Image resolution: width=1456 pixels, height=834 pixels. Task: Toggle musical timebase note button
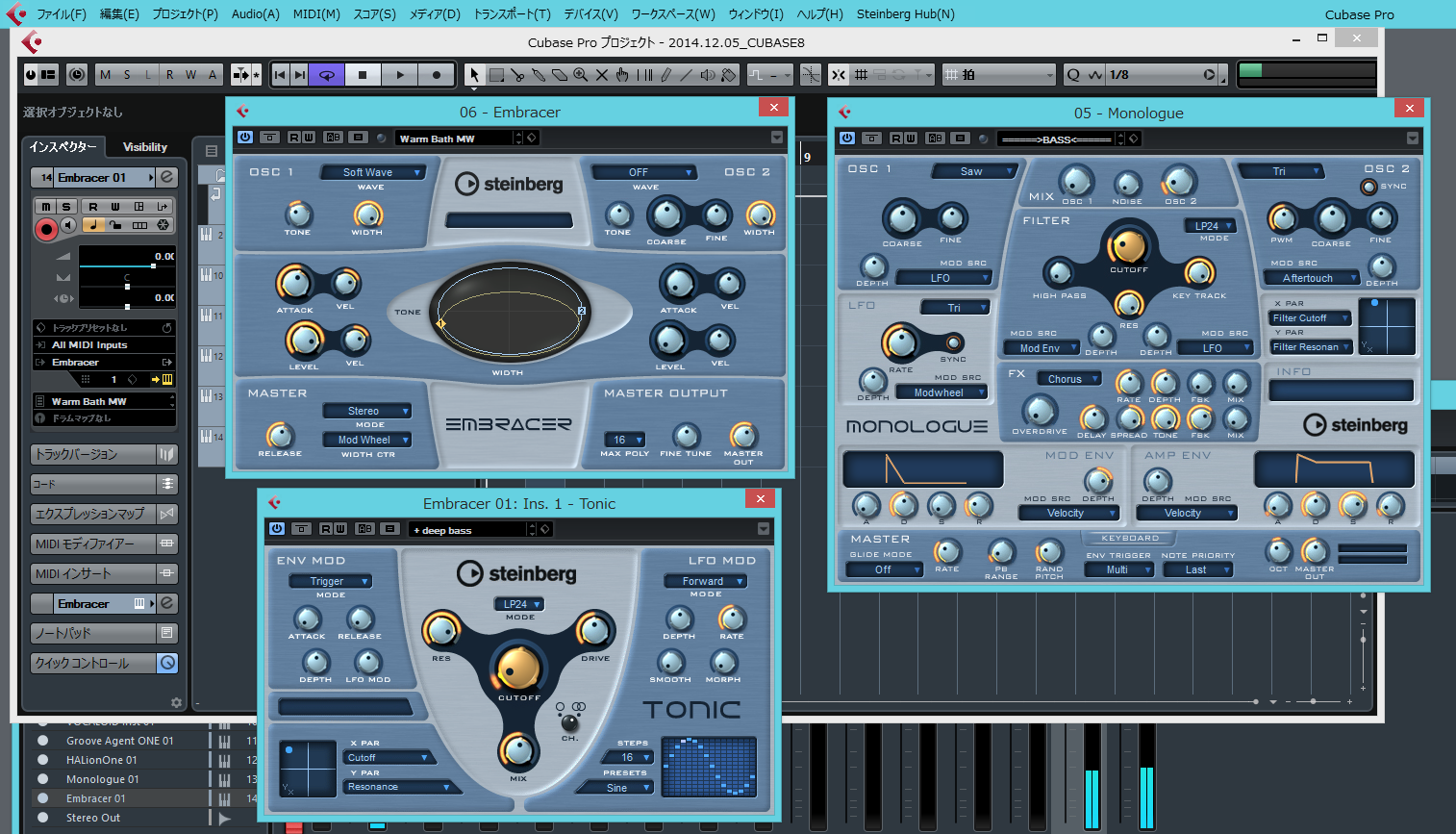click(93, 225)
